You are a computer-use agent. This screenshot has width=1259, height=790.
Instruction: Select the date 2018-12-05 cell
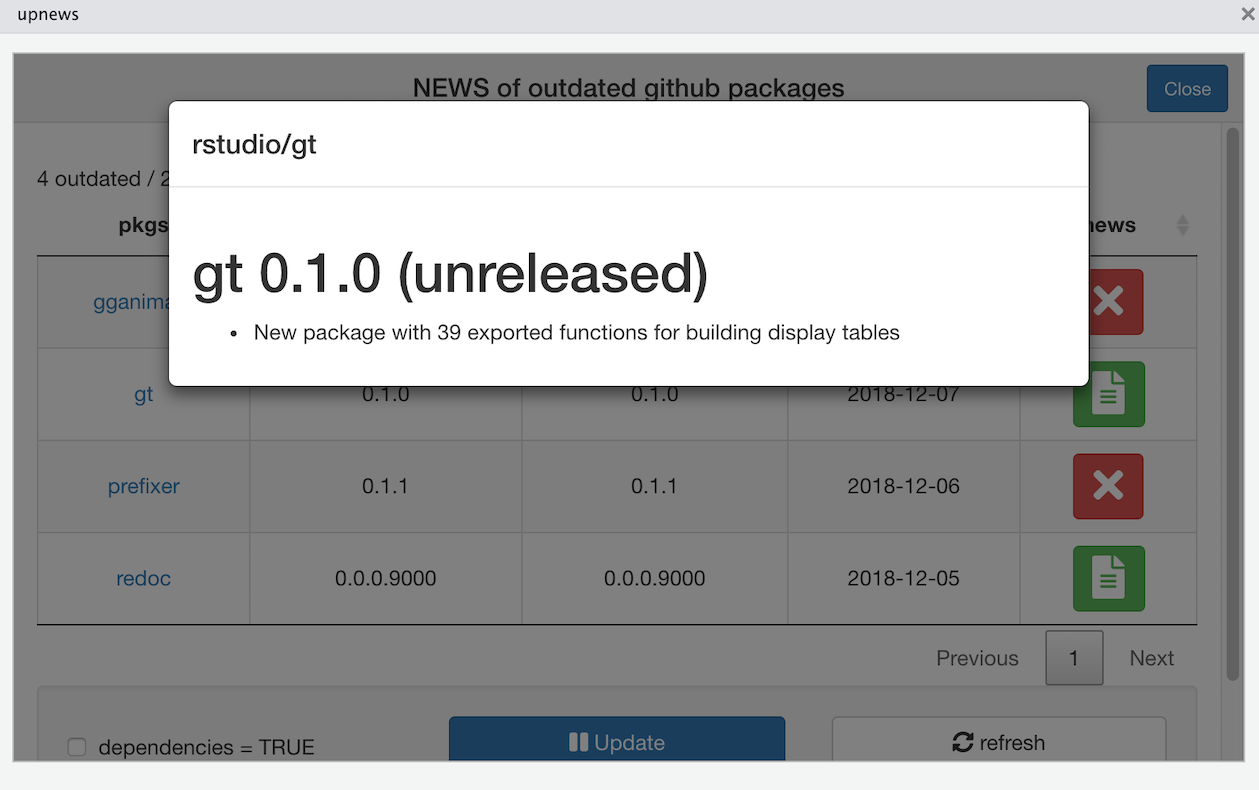click(x=903, y=578)
